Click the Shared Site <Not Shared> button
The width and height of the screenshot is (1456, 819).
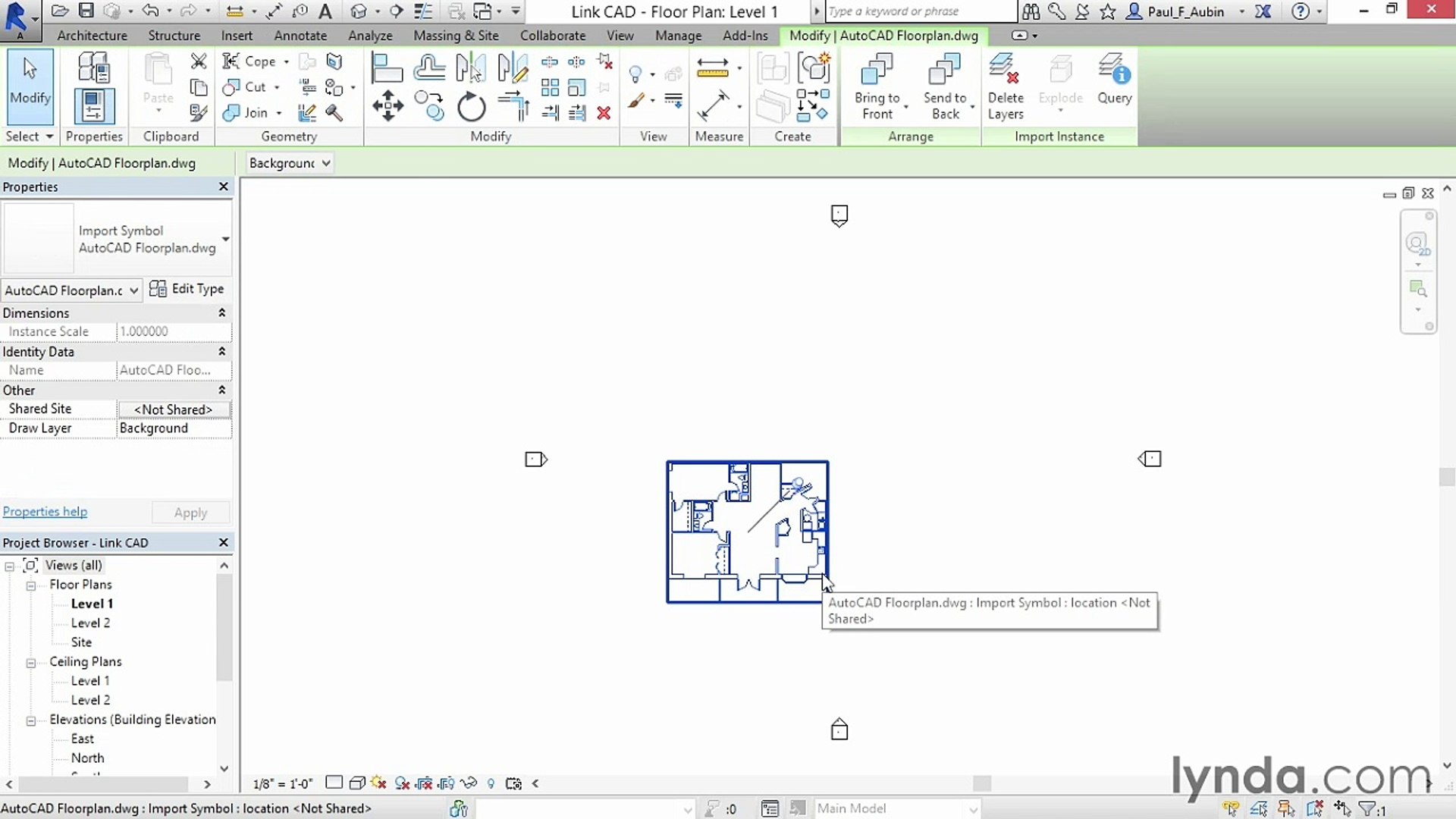point(174,409)
